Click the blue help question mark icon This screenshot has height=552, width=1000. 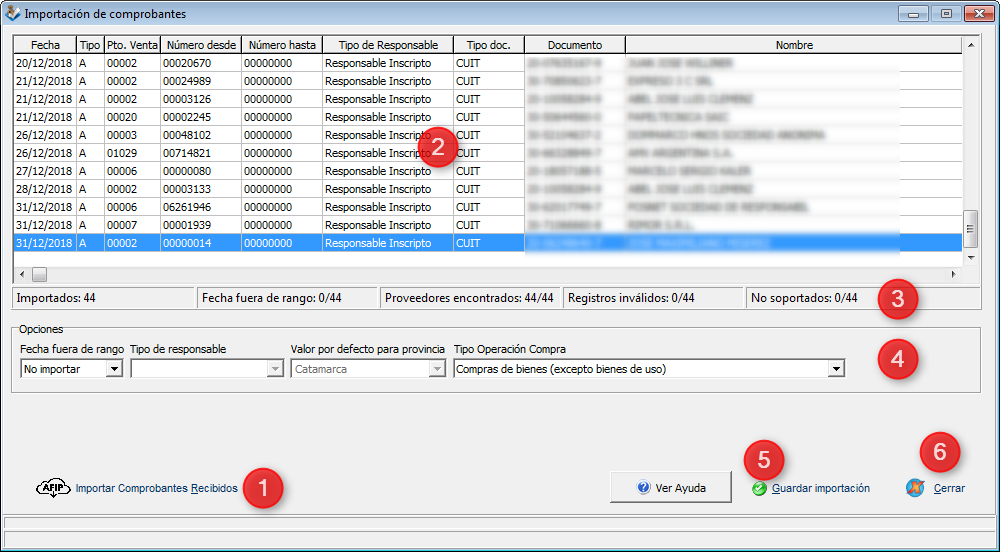coord(644,488)
